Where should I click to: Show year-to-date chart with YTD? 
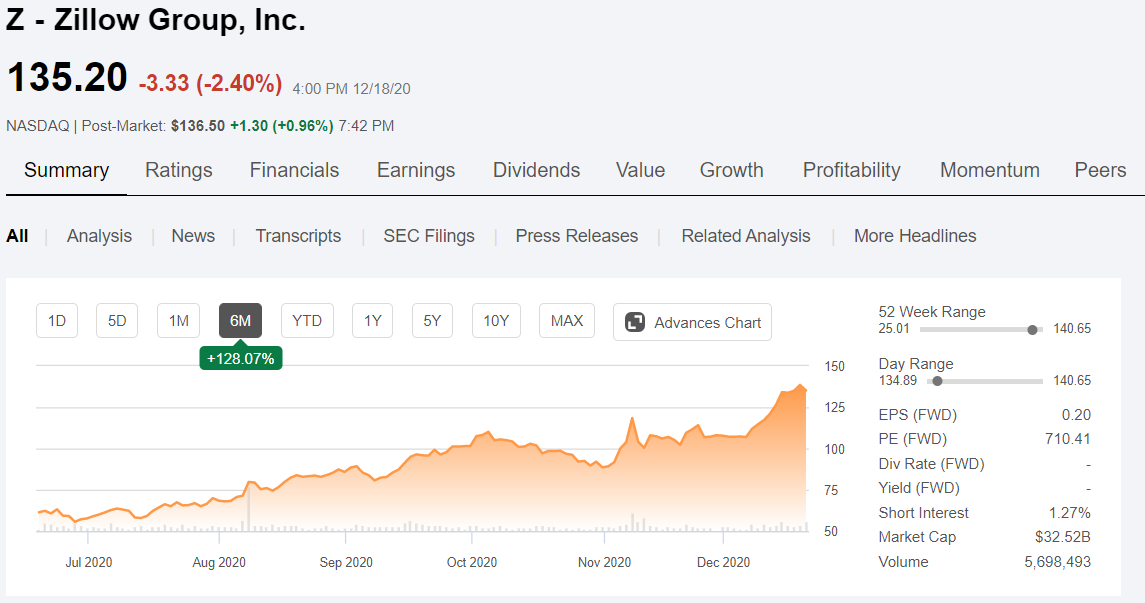(307, 320)
